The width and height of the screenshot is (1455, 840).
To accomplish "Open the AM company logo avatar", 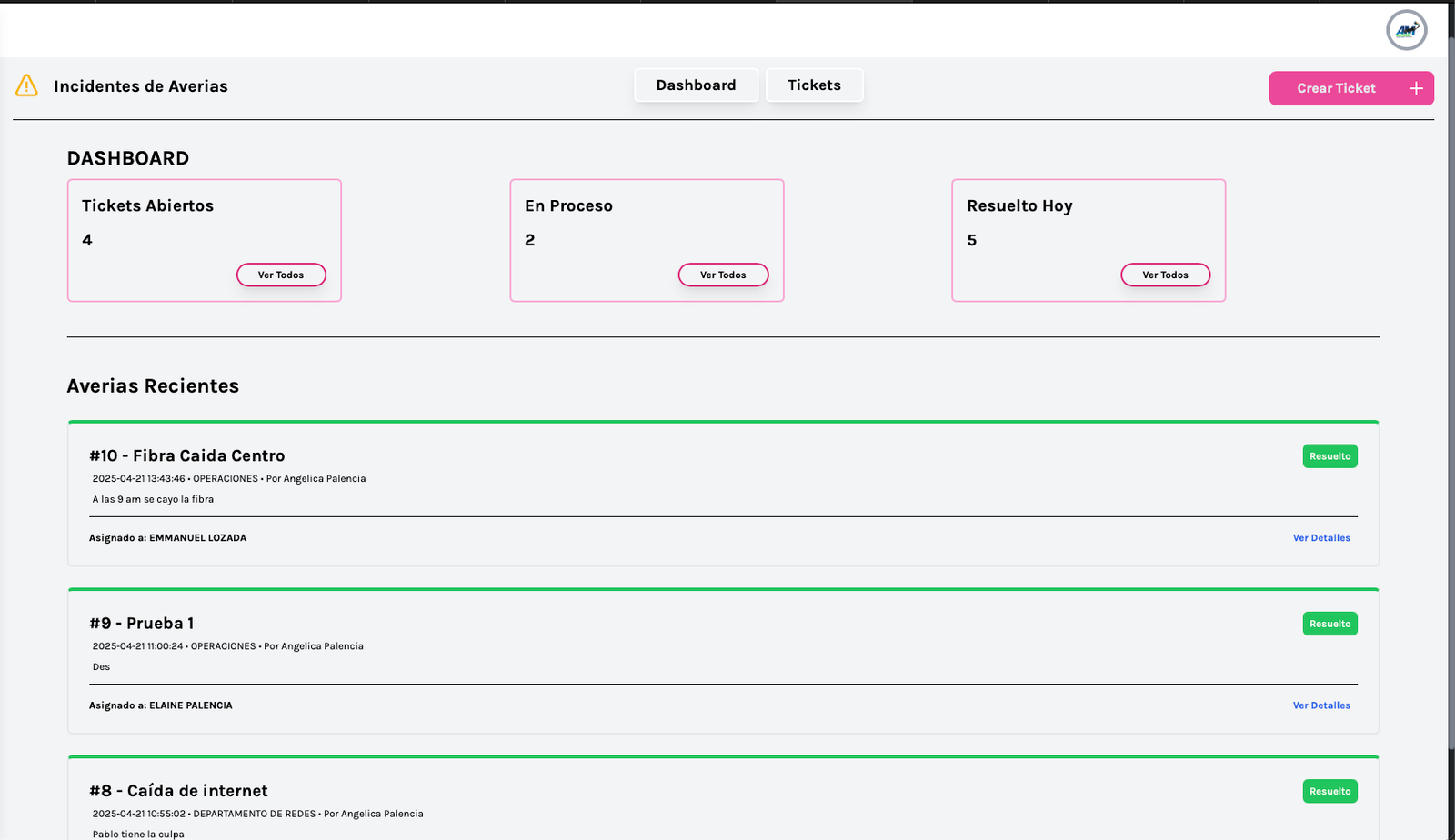I will click(x=1406, y=29).
